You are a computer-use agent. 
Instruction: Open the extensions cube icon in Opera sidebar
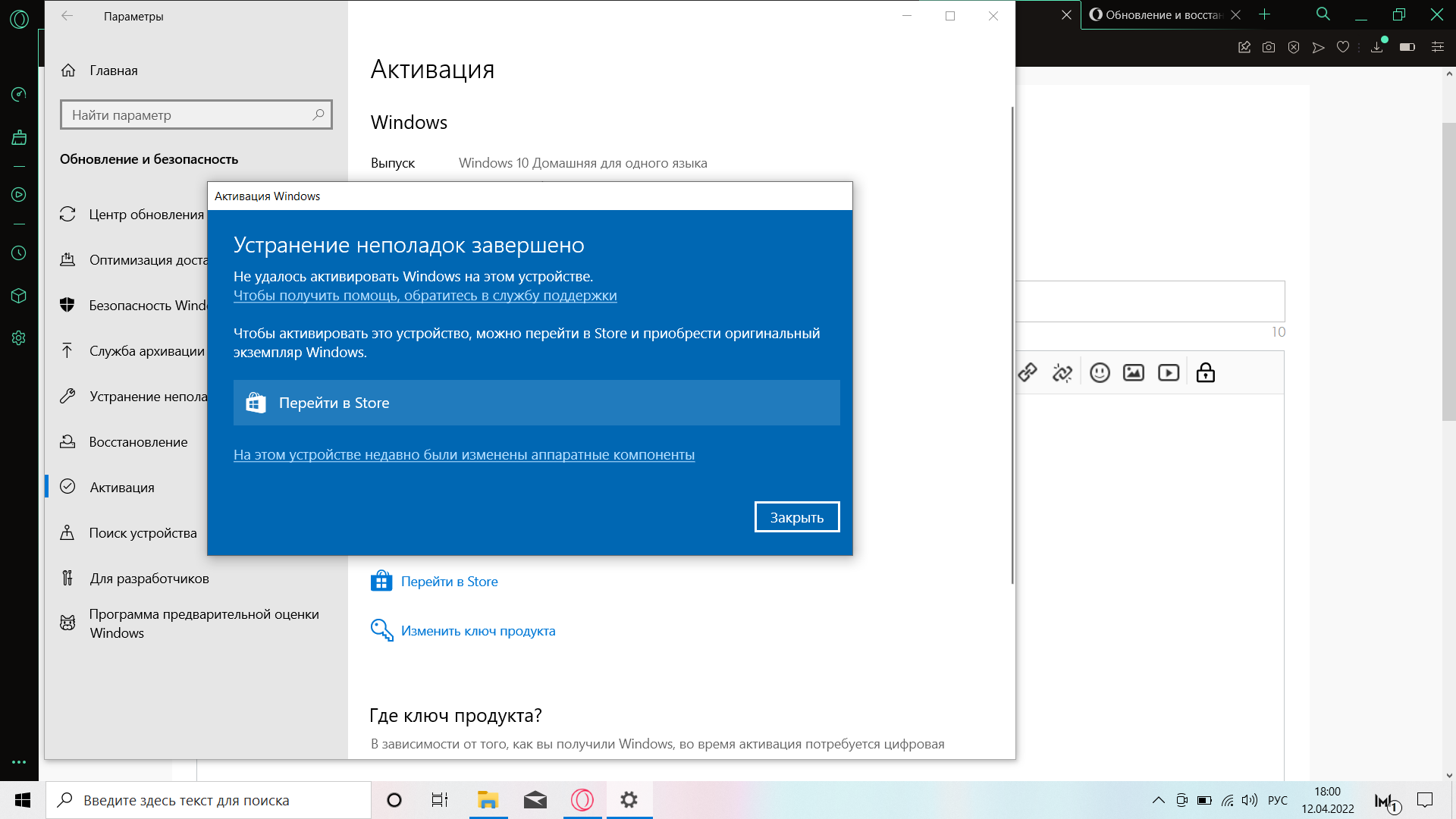[19, 296]
